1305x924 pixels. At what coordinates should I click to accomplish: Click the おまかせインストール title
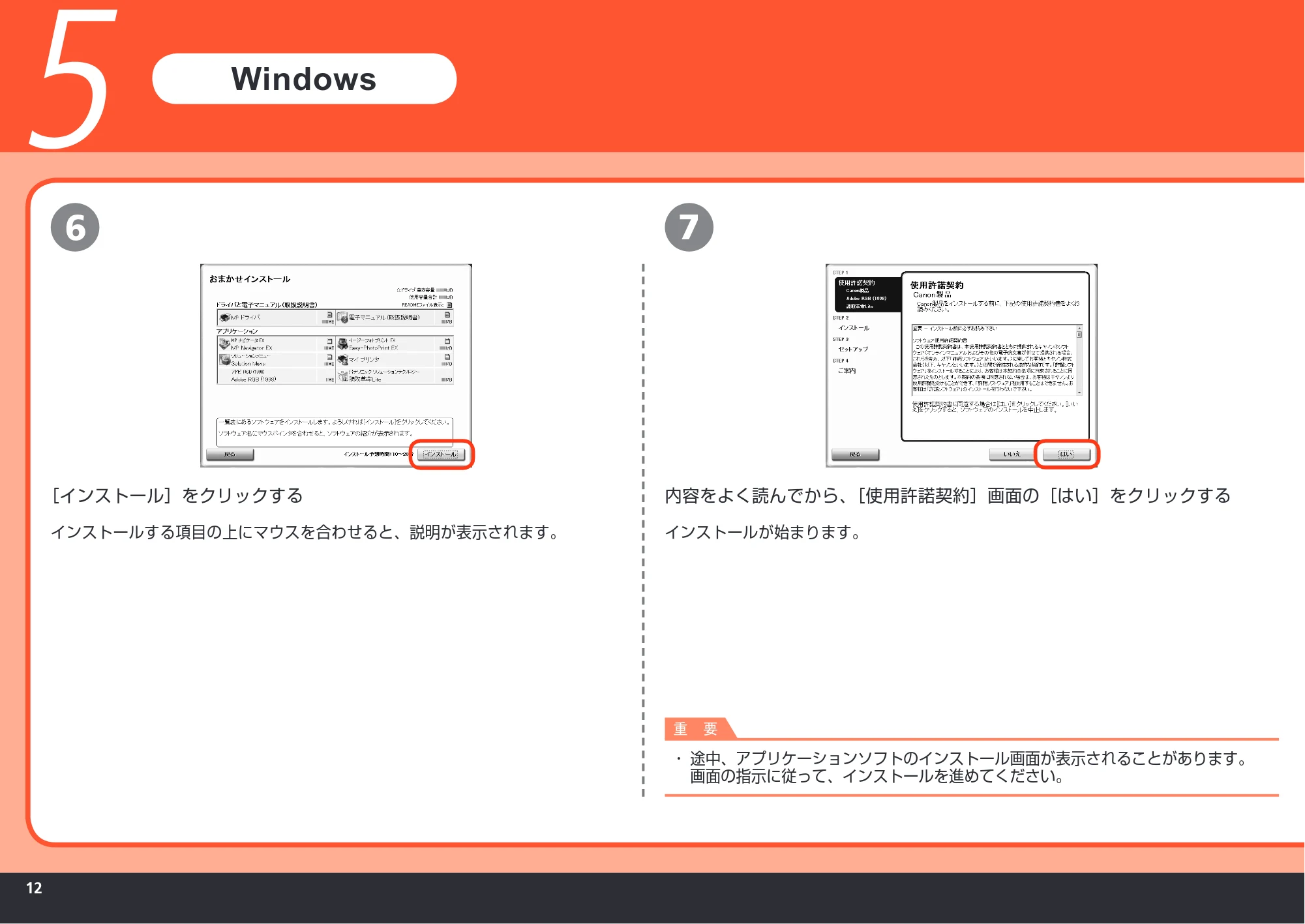250,279
